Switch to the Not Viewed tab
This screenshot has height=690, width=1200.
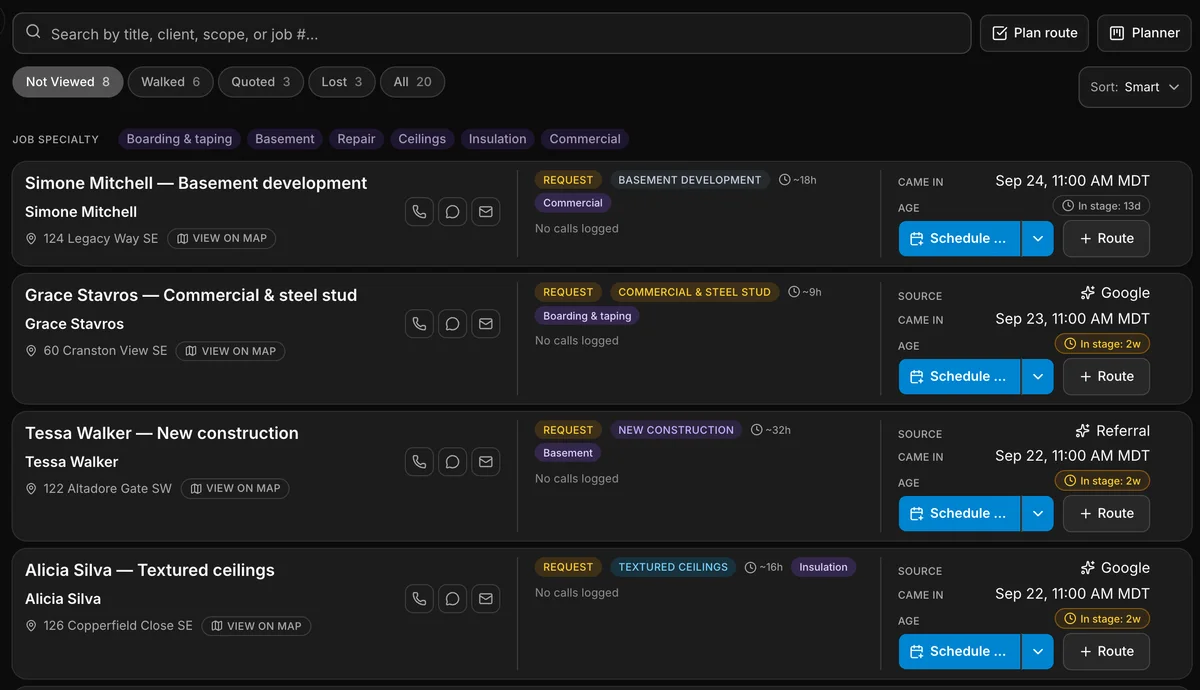click(x=68, y=82)
